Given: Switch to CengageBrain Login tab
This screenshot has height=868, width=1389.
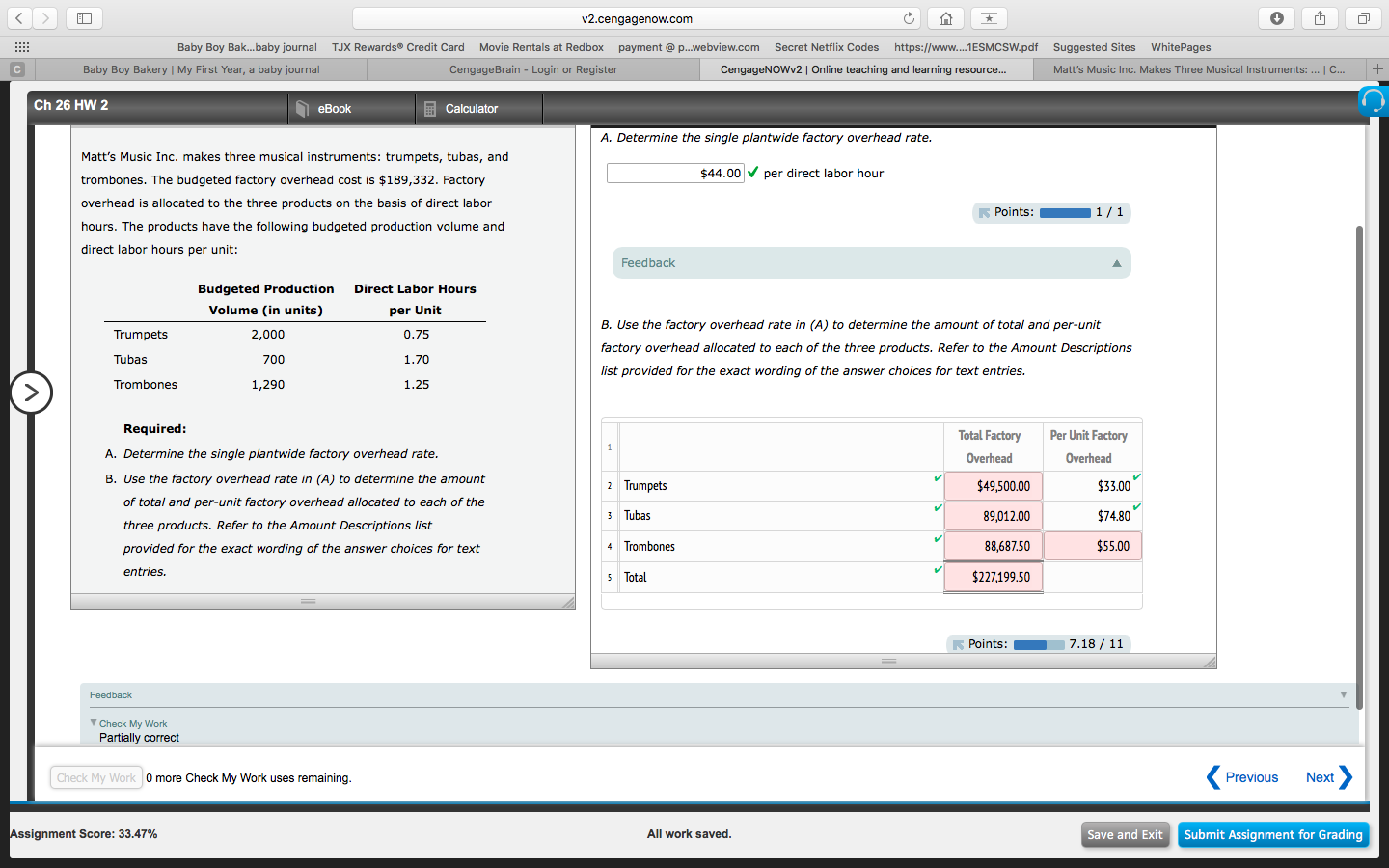Looking at the screenshot, I should 533,69.
